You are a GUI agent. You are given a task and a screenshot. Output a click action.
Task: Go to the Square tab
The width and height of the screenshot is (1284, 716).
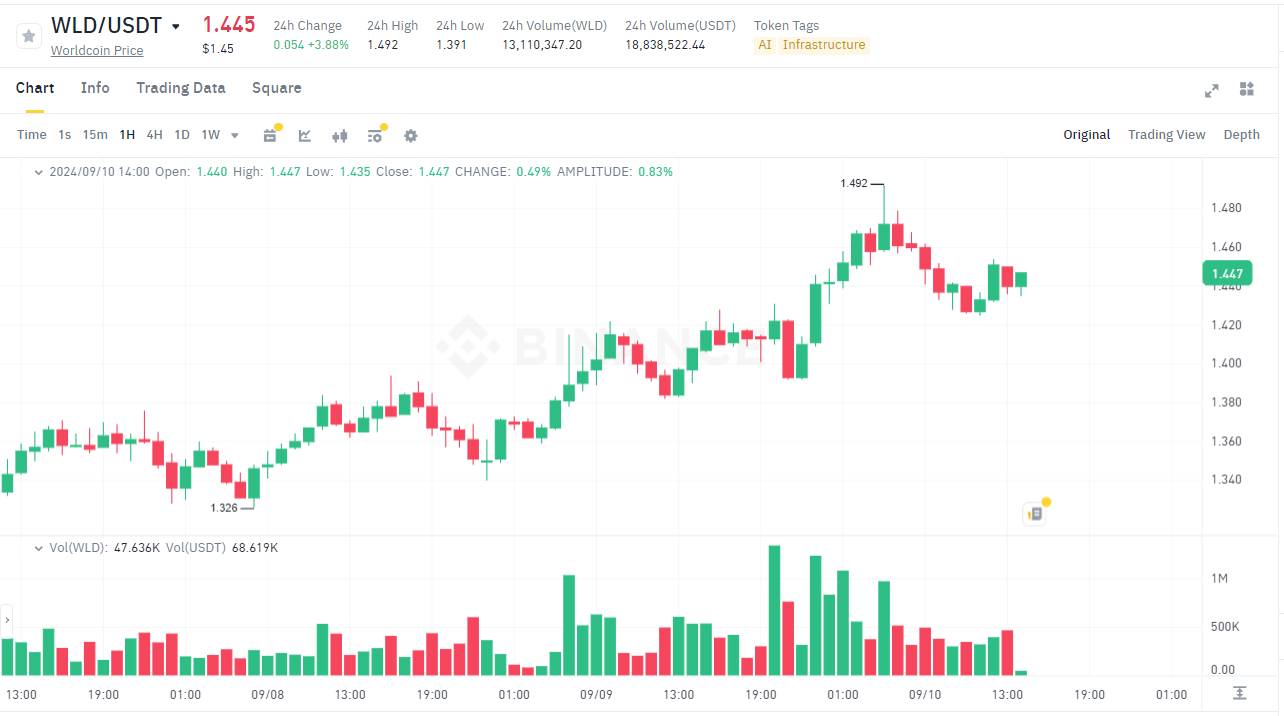click(x=277, y=88)
